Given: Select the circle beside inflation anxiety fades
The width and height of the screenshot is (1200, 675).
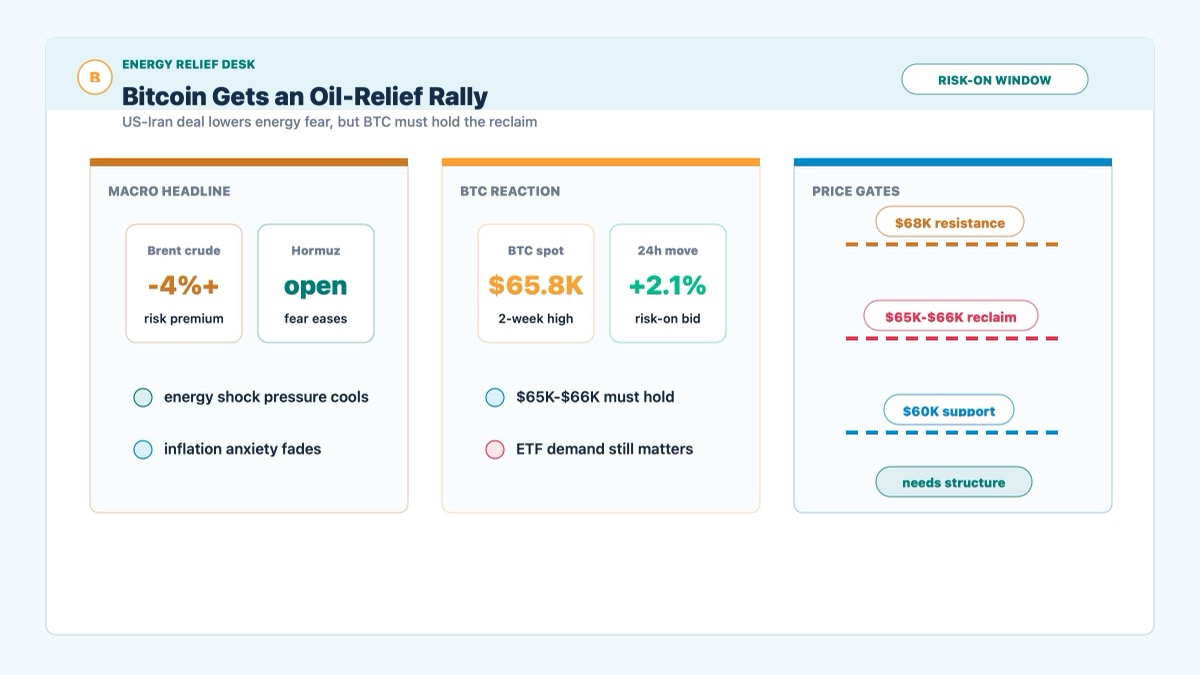Looking at the screenshot, I should [143, 449].
